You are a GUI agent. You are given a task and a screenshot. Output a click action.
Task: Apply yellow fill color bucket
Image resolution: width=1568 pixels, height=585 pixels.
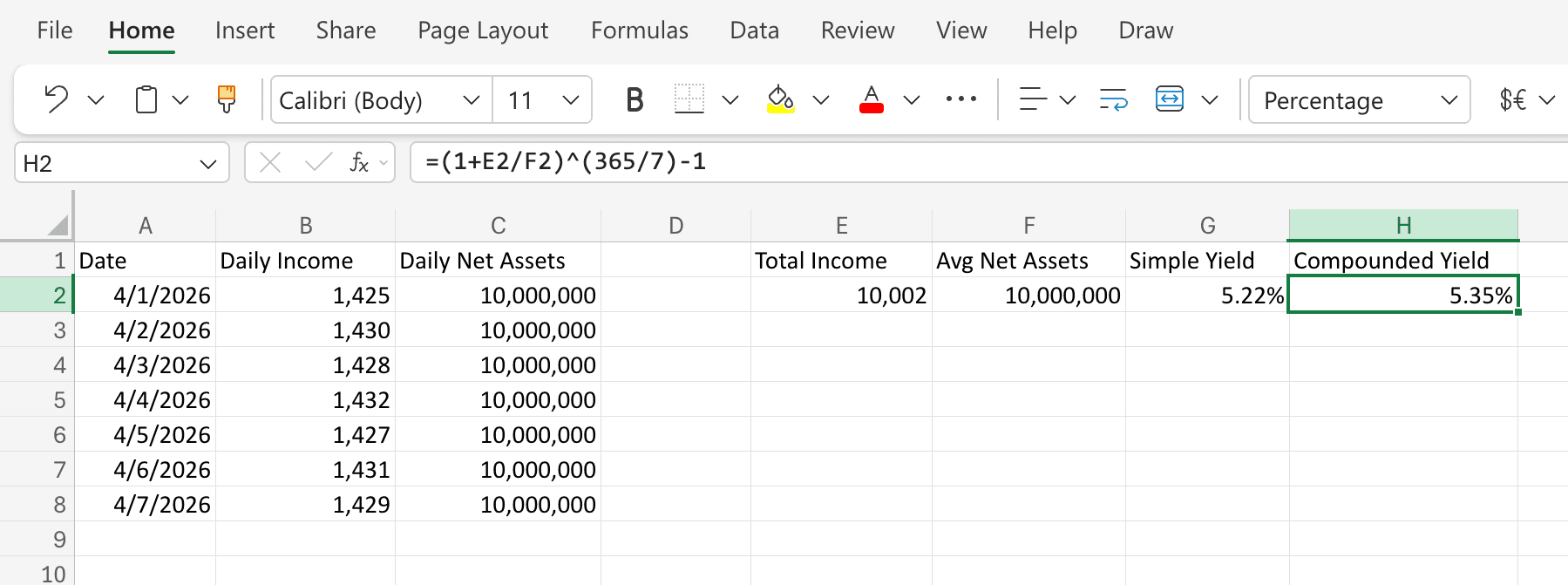coord(780,99)
